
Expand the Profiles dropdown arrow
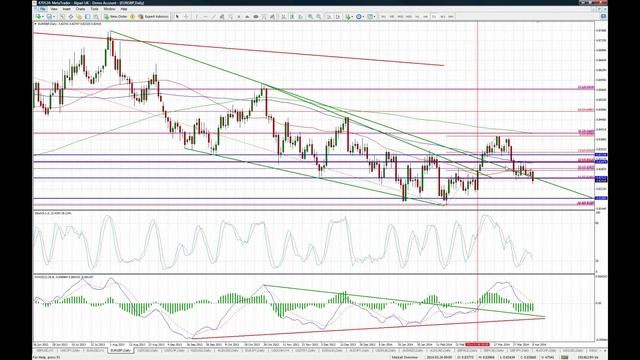54,17
